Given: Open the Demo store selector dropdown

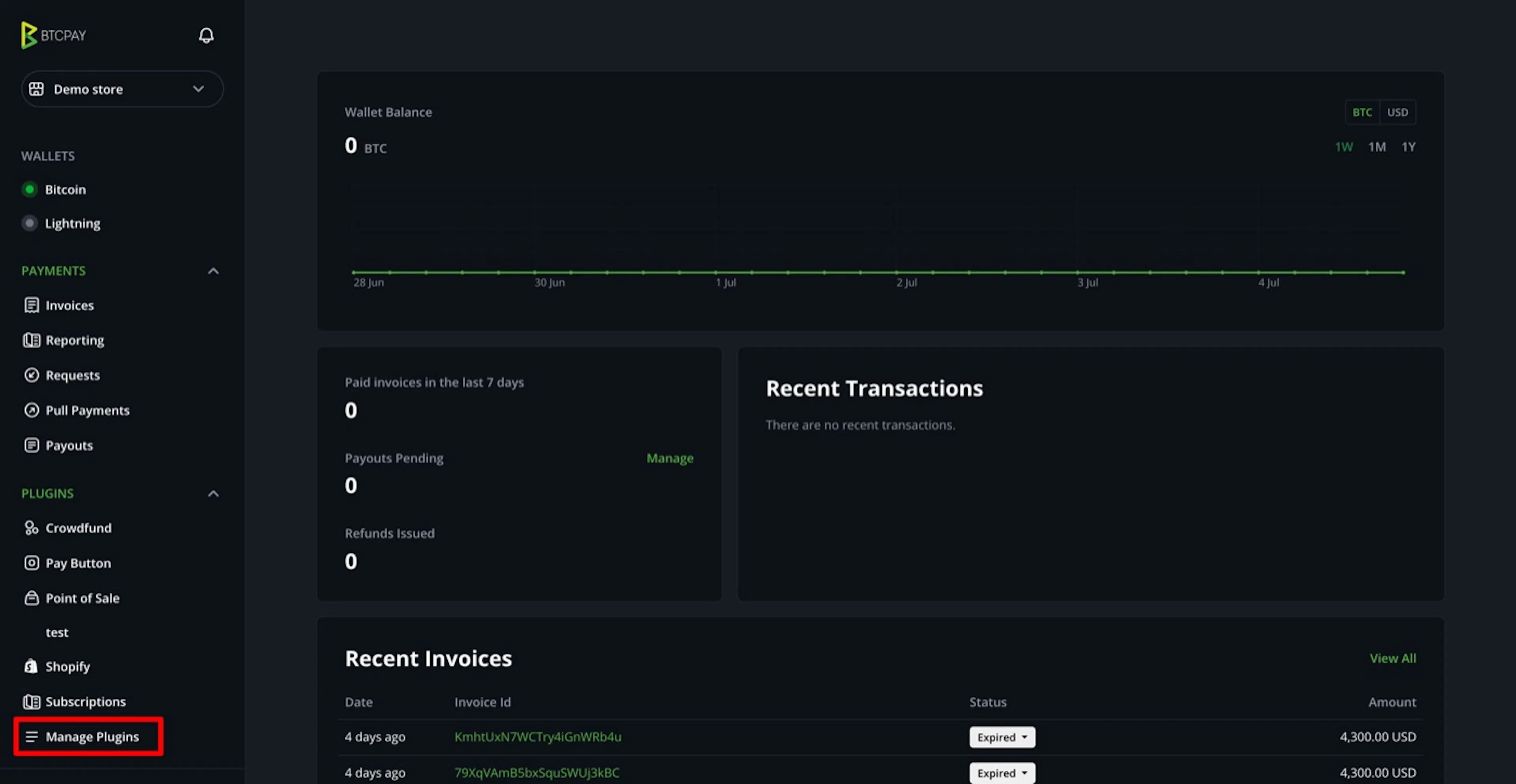Looking at the screenshot, I should (122, 89).
